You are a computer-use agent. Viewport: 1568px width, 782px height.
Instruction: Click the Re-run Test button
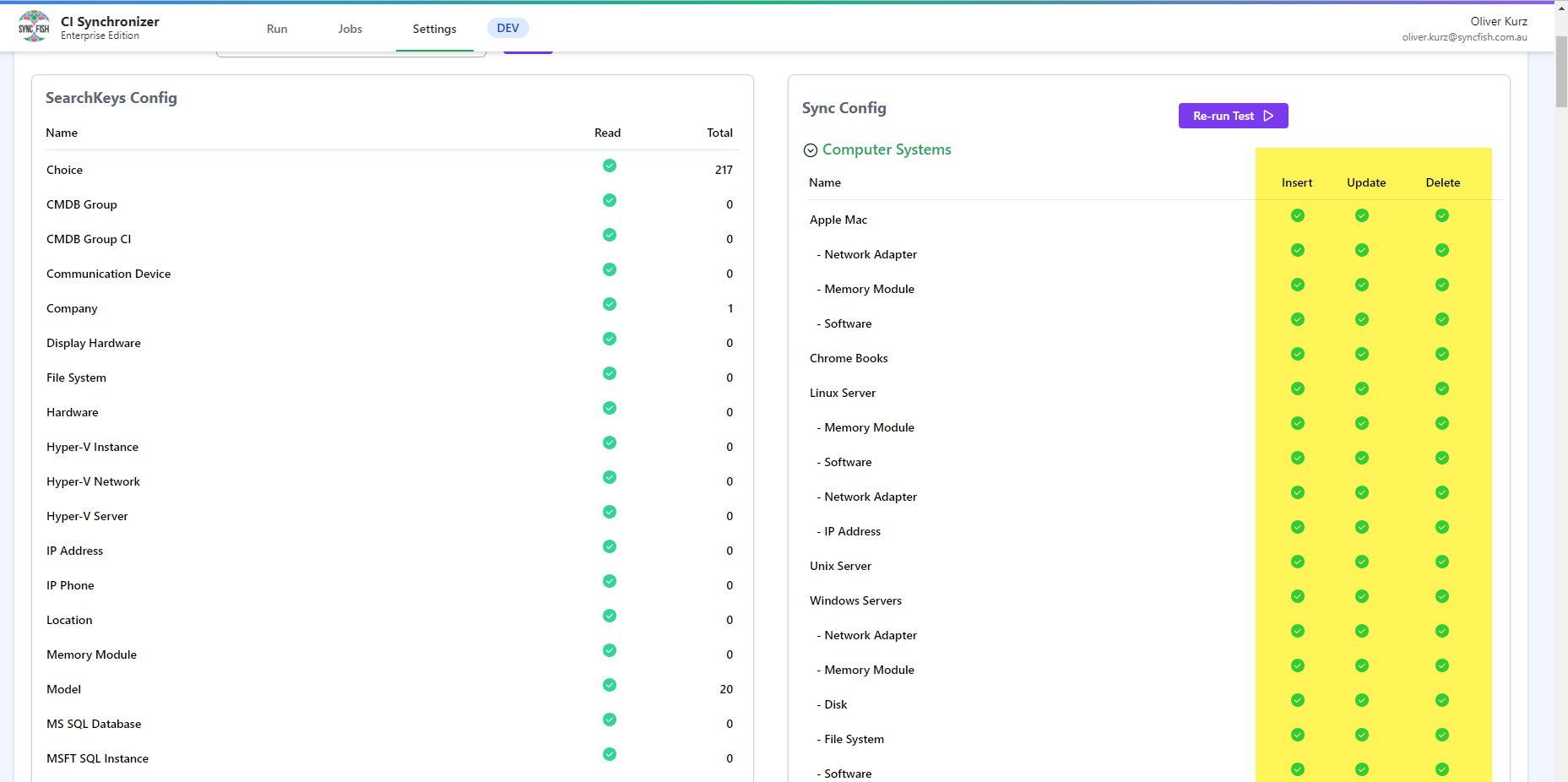point(1233,116)
